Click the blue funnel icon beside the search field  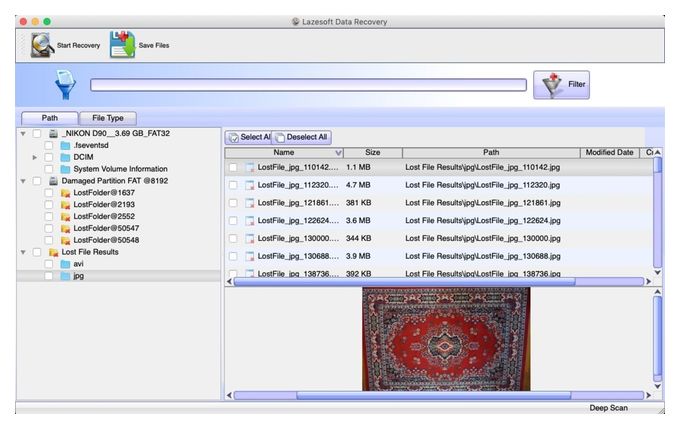pos(65,84)
